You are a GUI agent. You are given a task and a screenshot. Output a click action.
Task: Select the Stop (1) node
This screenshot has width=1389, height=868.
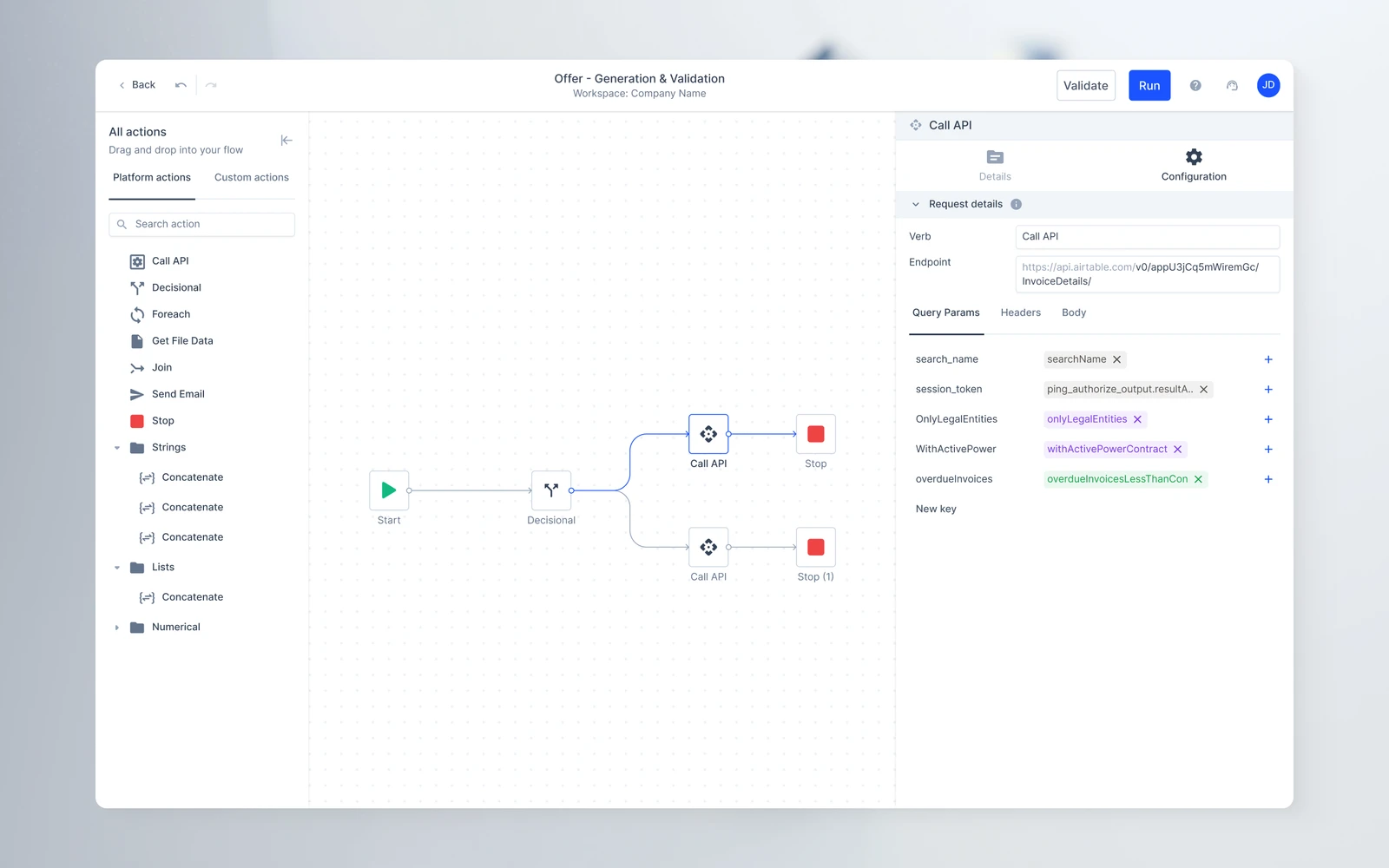(816, 547)
